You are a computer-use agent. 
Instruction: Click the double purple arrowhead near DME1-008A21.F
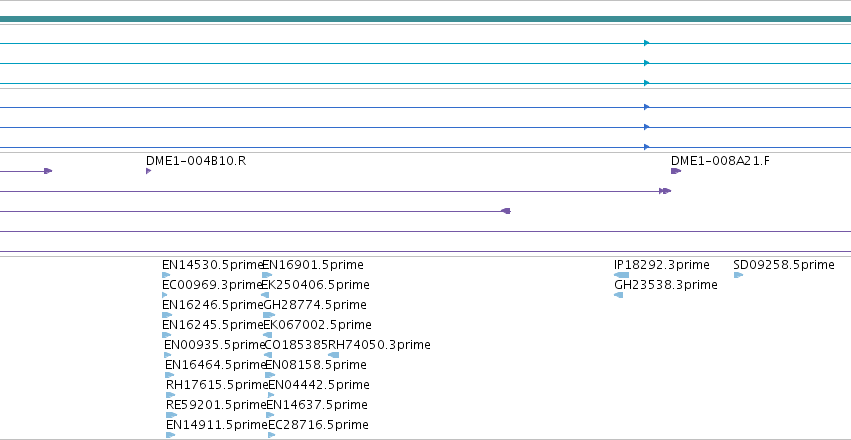[x=665, y=191]
